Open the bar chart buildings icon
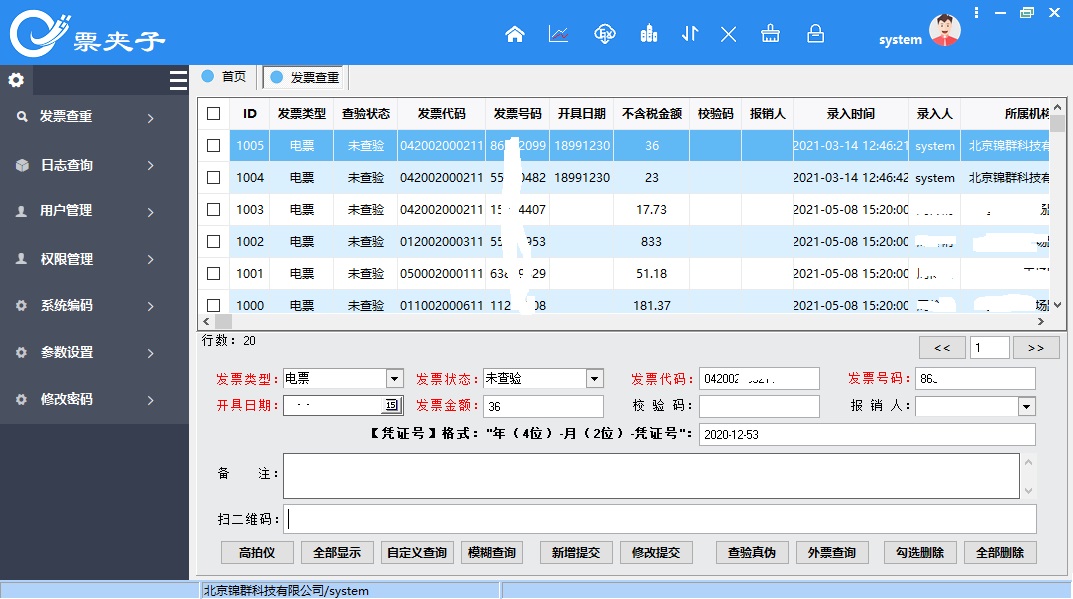 pyautogui.click(x=649, y=34)
